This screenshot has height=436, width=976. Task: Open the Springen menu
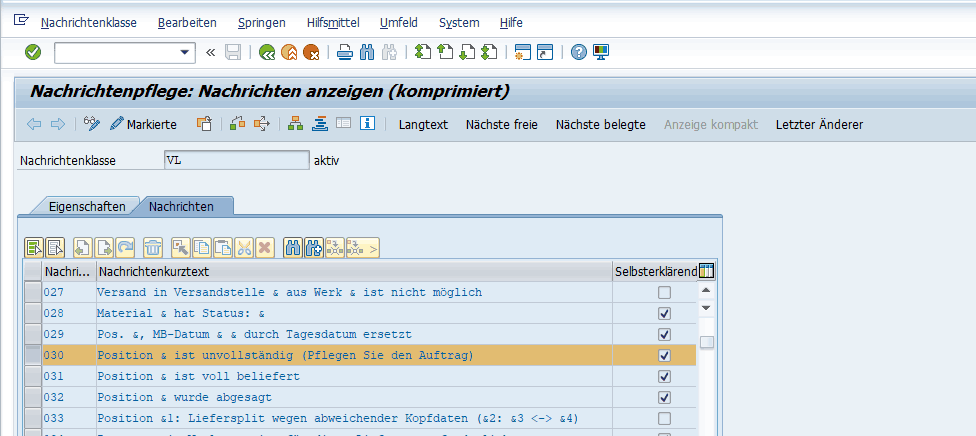coord(261,22)
